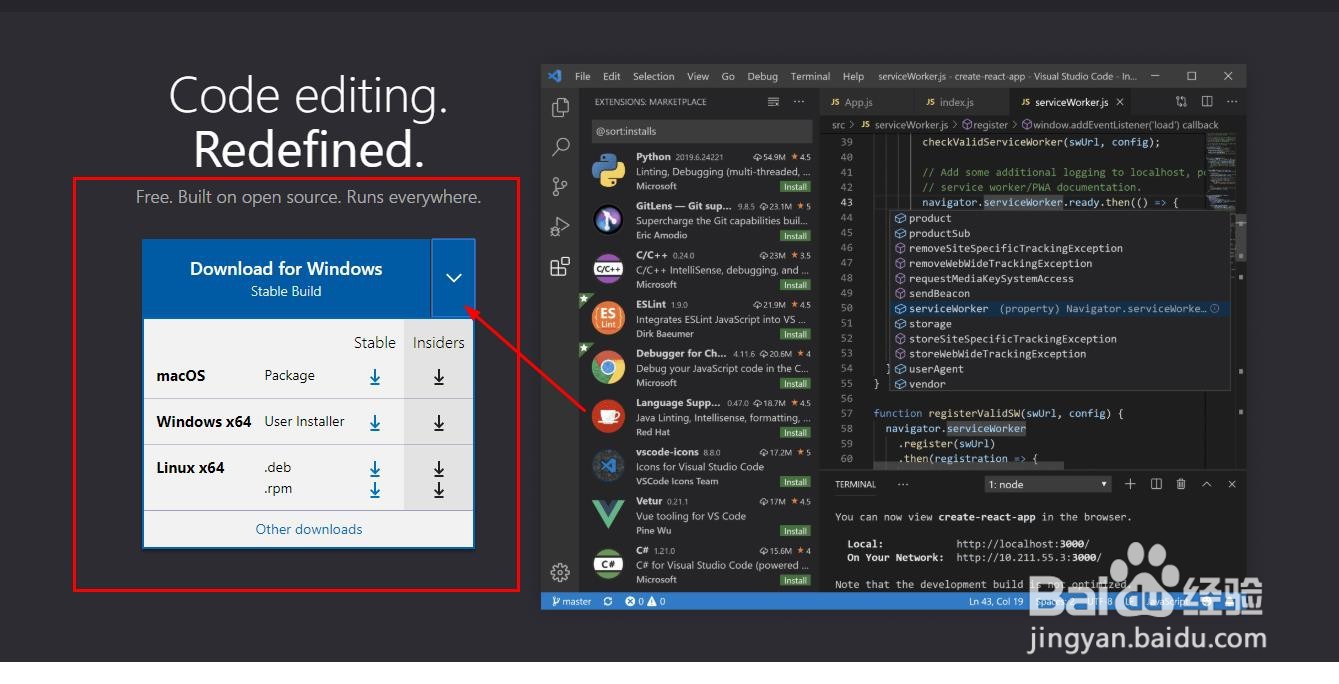Viewport: 1339px width, 684px height.
Task: Open the Extensions panel more actions menu
Action: click(x=799, y=102)
